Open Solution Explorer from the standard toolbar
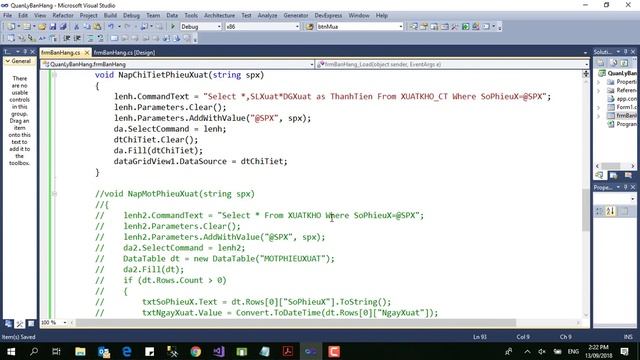This screenshot has width=640, height=360. tap(413, 27)
